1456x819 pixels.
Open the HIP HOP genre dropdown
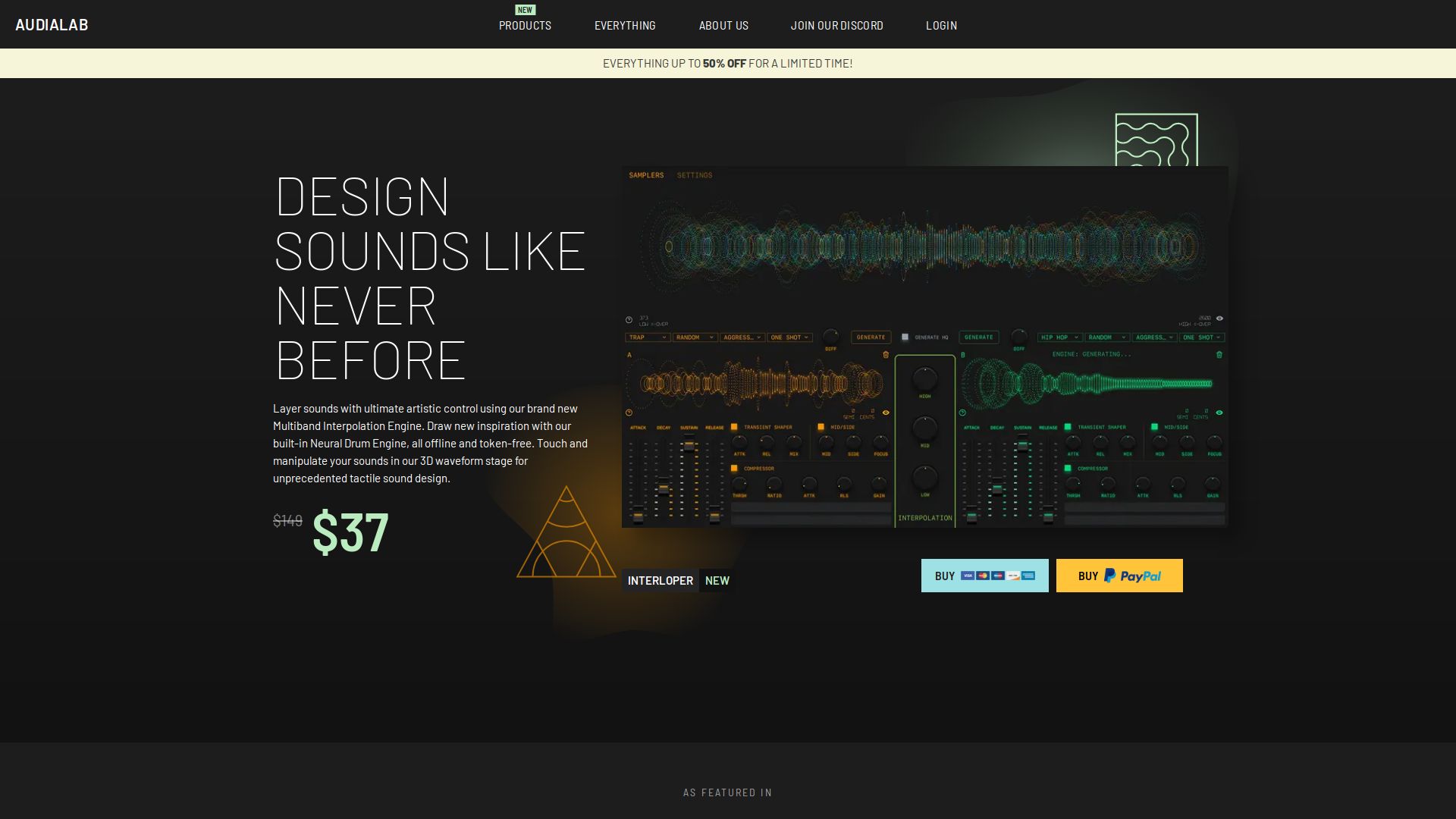(1059, 337)
